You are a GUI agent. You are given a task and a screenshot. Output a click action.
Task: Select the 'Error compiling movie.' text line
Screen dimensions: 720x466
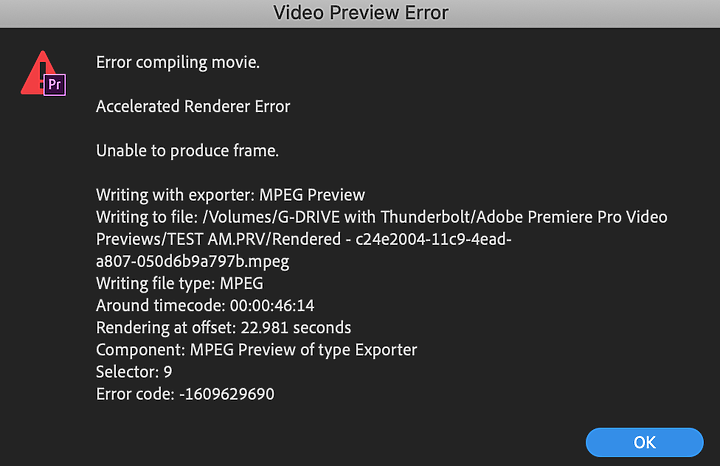tap(178, 62)
